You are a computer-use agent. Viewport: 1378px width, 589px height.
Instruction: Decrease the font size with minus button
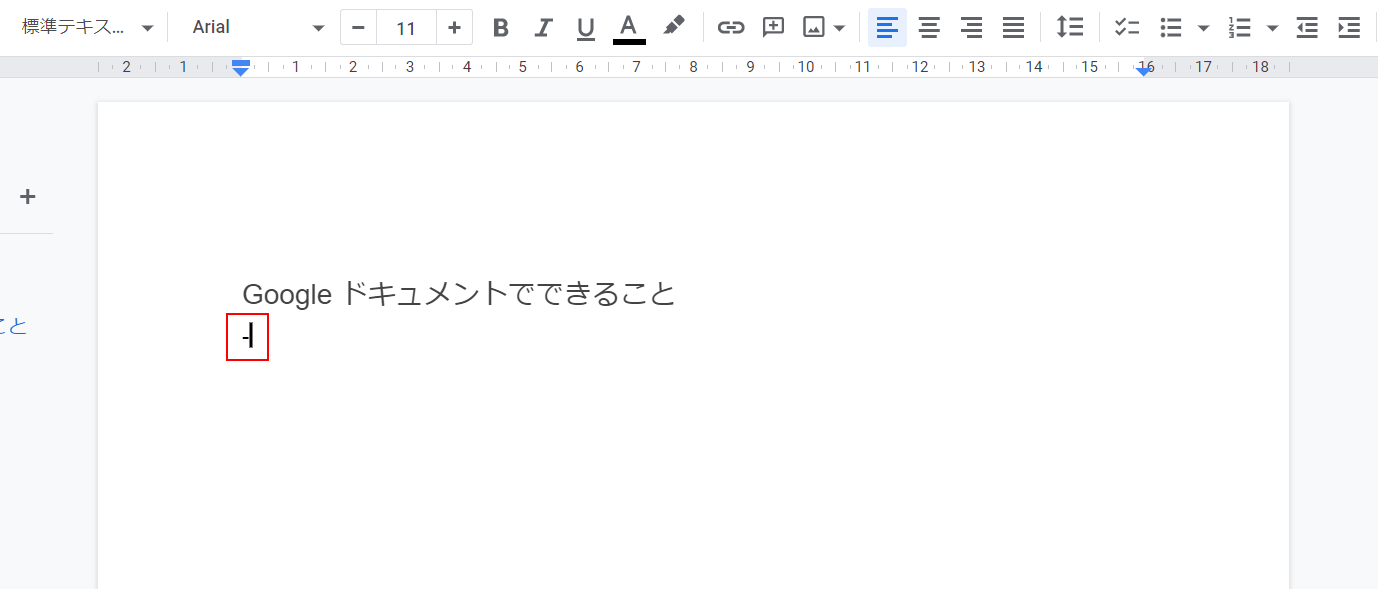pos(358,27)
